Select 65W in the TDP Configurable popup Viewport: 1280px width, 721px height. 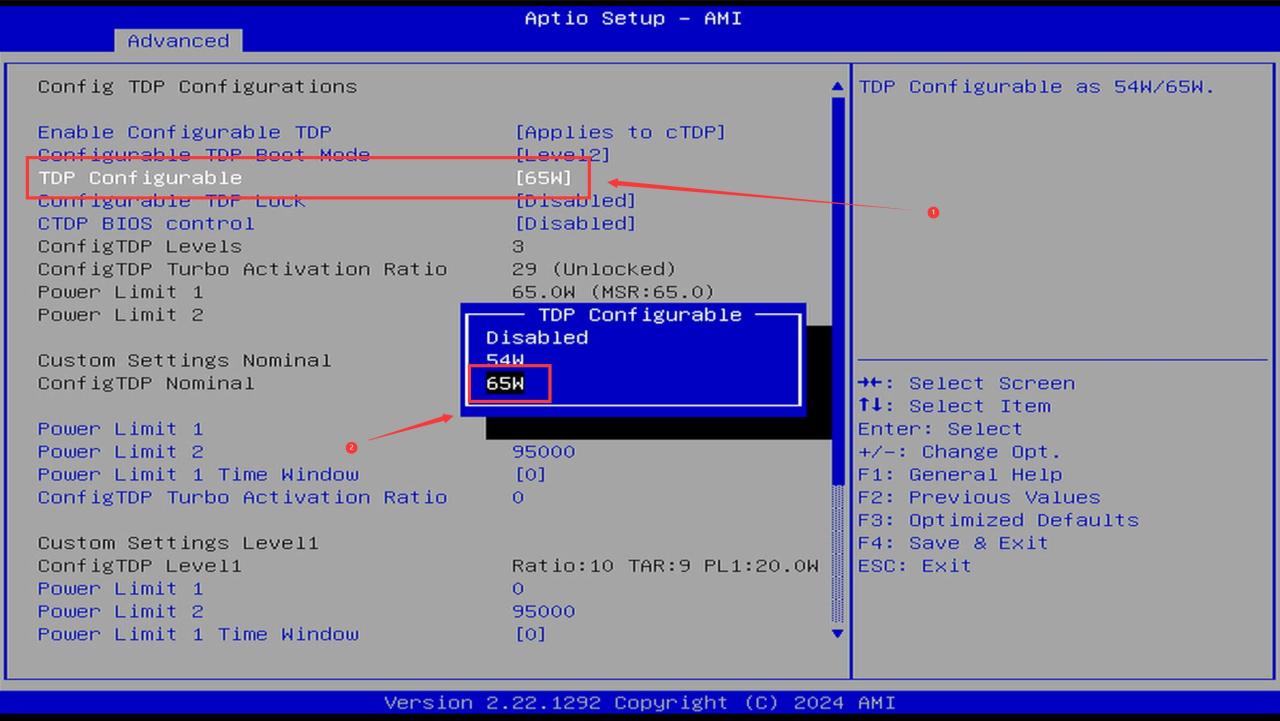click(505, 383)
